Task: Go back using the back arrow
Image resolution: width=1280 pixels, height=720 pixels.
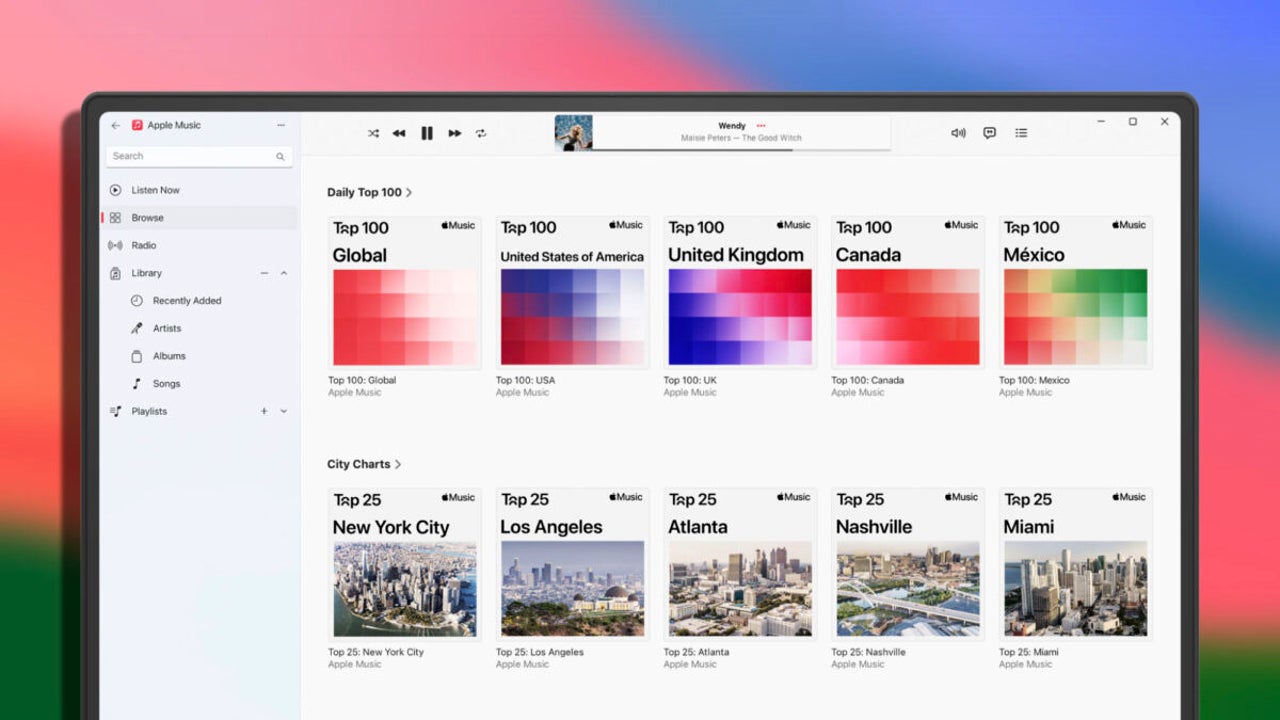Action: (x=115, y=126)
